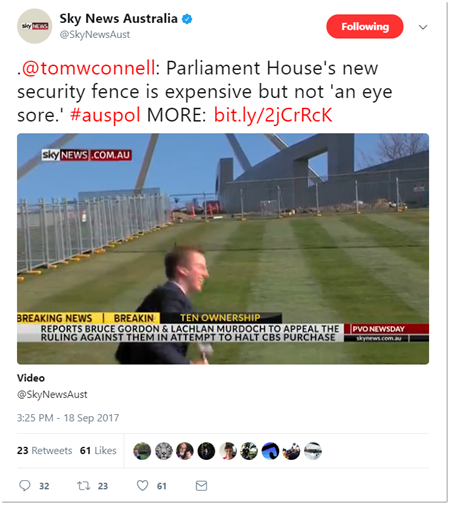The image size is (450, 506).
Task: Like the tweet with the heart icon
Action: [143, 485]
